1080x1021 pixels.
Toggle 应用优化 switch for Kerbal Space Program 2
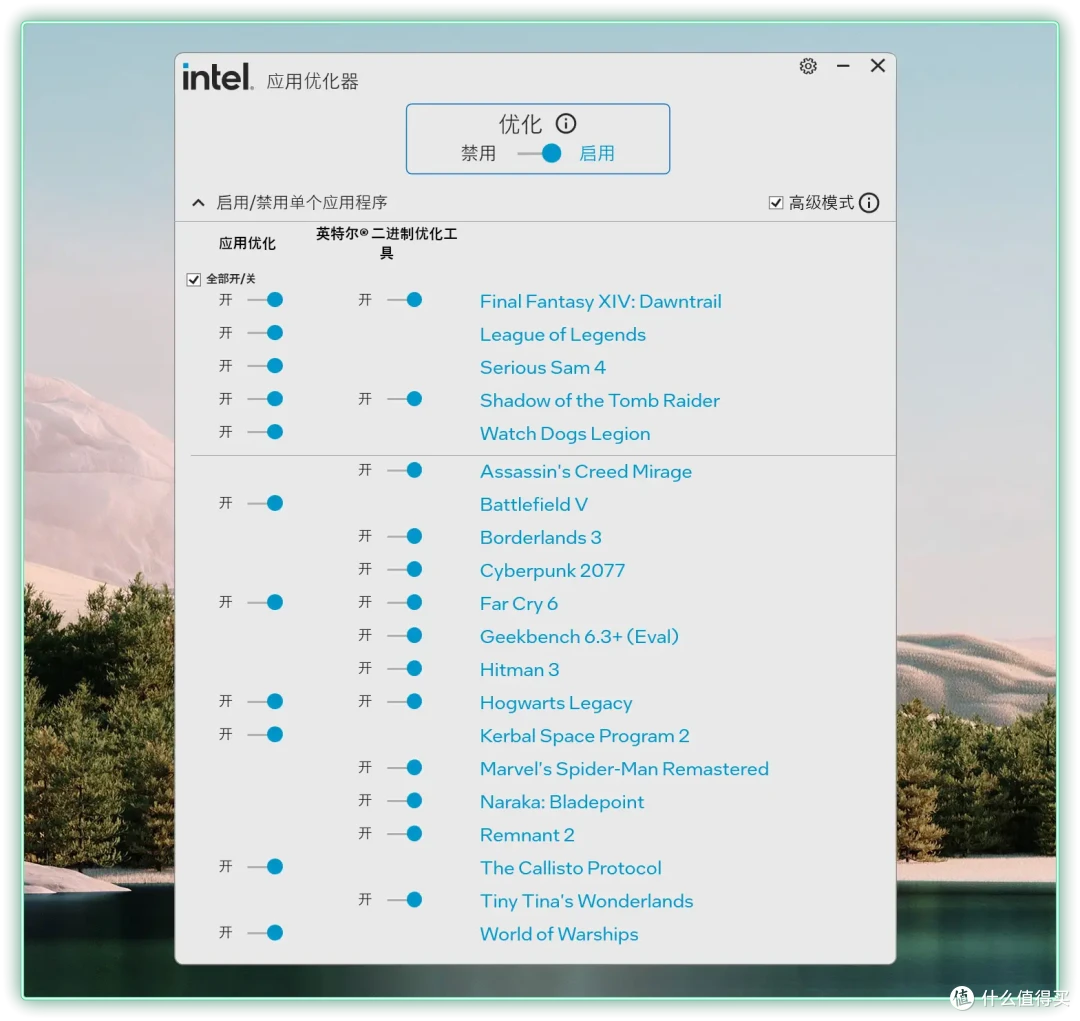coord(266,735)
